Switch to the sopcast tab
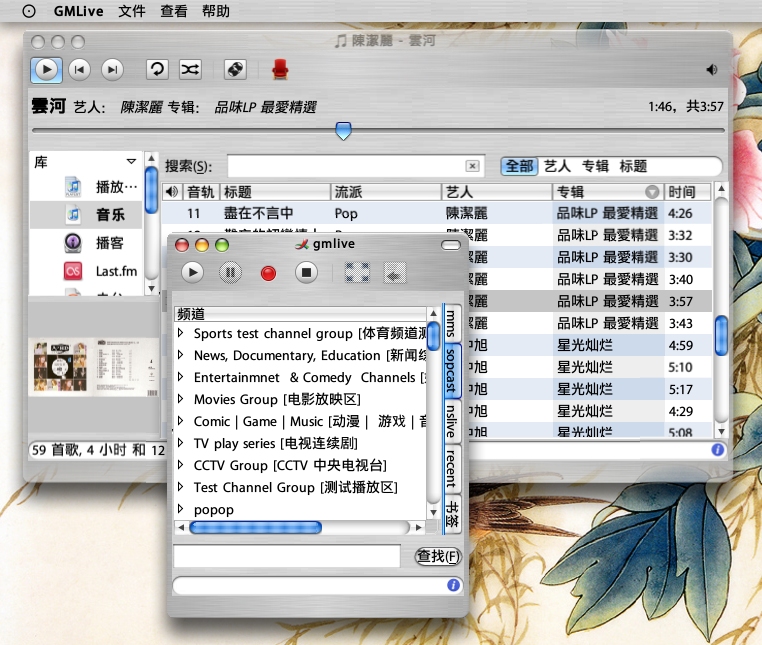This screenshot has width=762, height=645. (x=451, y=370)
